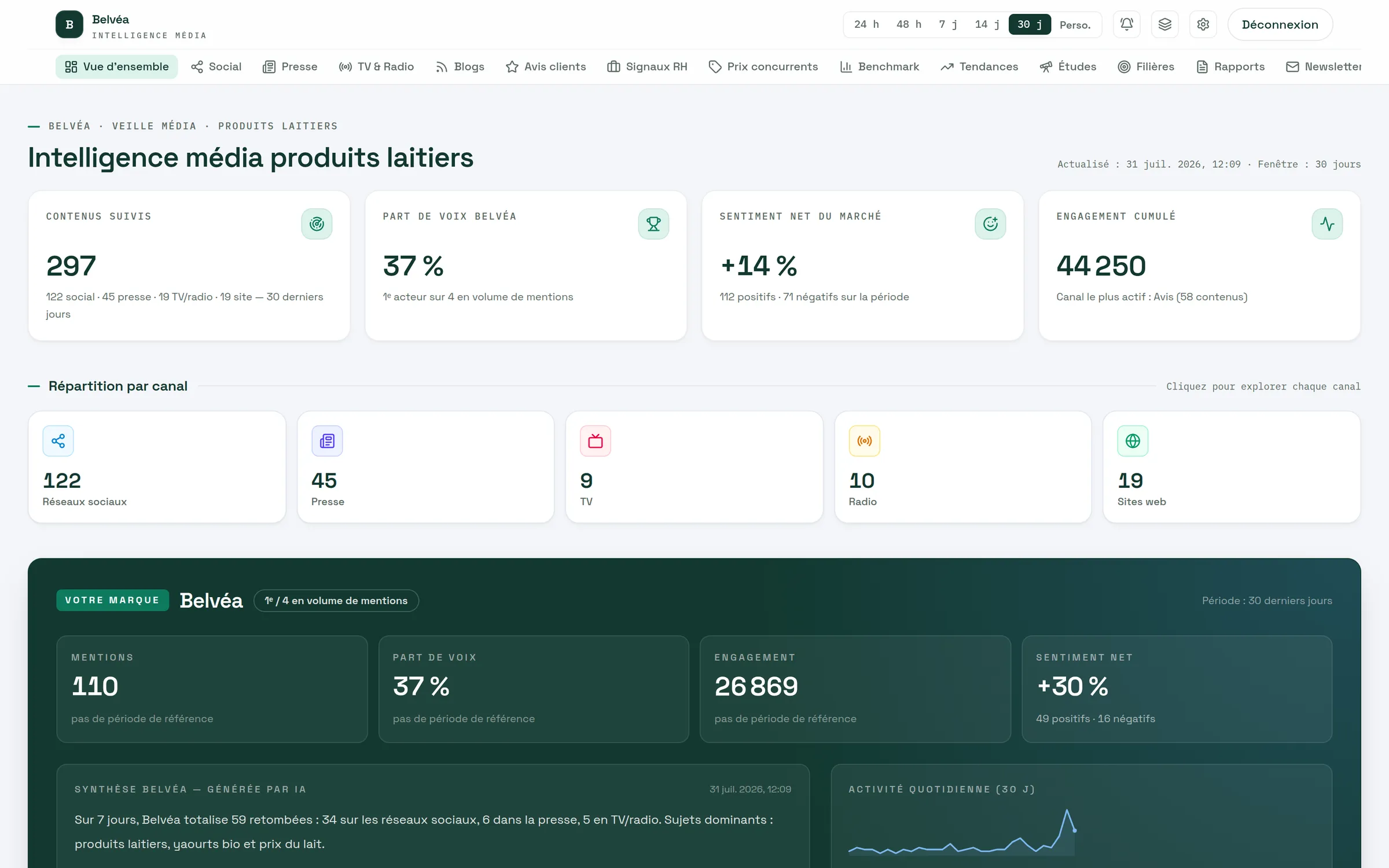
Task: Open the Rapports tab
Action: pyautogui.click(x=1230, y=67)
